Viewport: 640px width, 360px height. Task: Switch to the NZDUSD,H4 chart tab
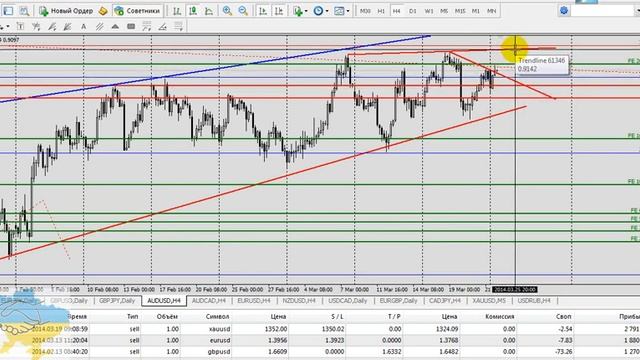(299, 301)
